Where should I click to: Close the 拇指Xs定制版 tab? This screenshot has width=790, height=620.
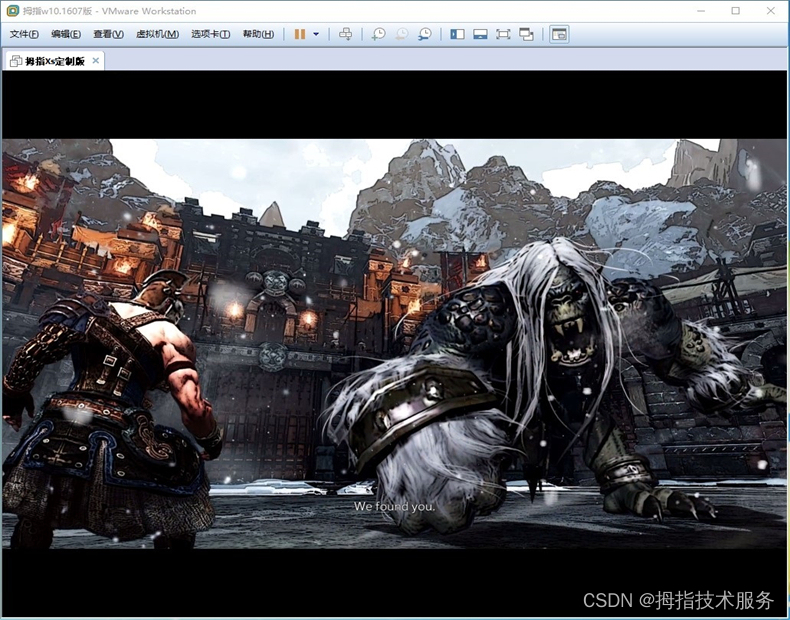tap(95, 61)
